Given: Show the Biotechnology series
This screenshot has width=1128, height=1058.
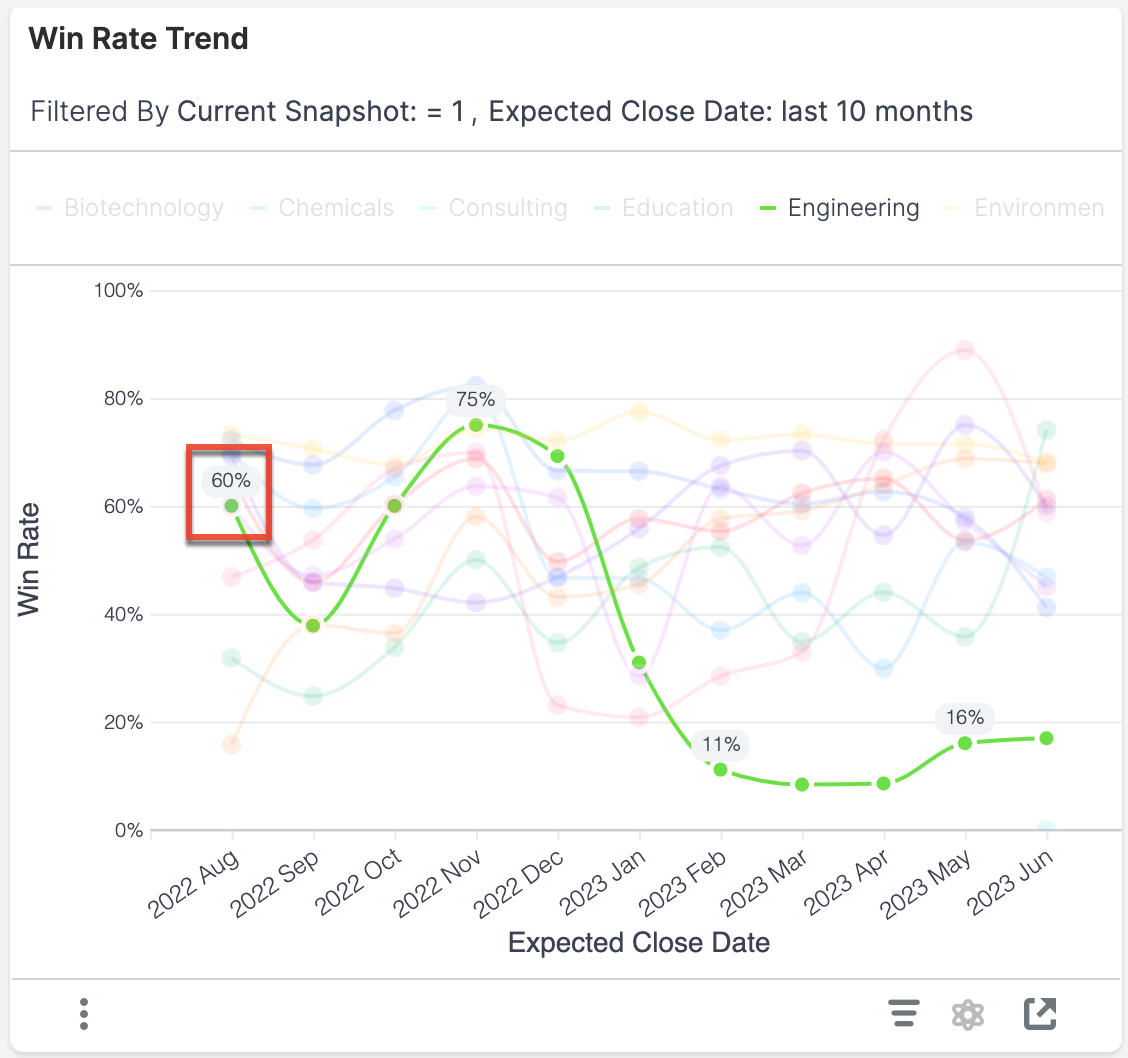Looking at the screenshot, I should [143, 207].
